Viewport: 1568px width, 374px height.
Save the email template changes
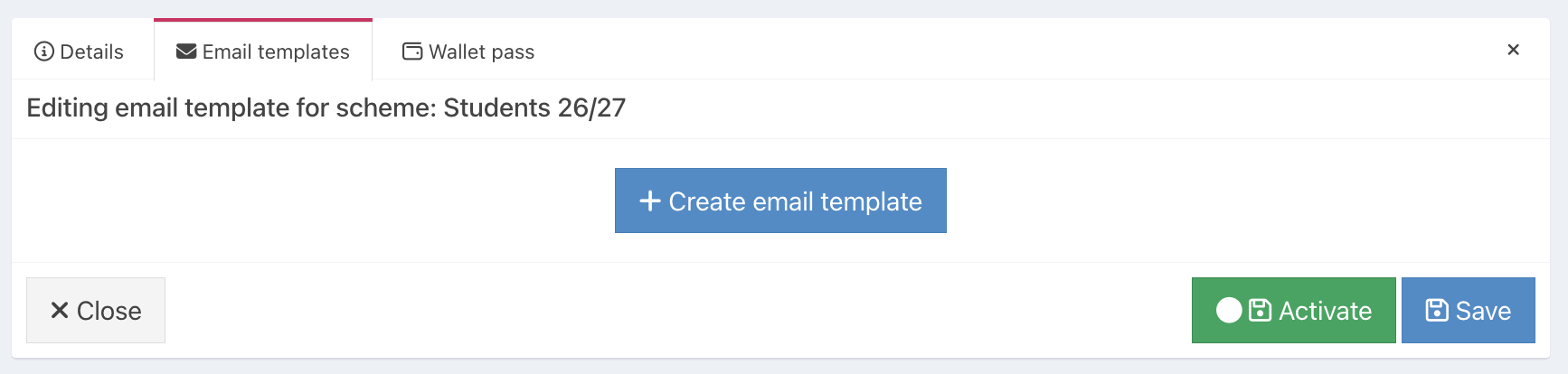(1469, 310)
